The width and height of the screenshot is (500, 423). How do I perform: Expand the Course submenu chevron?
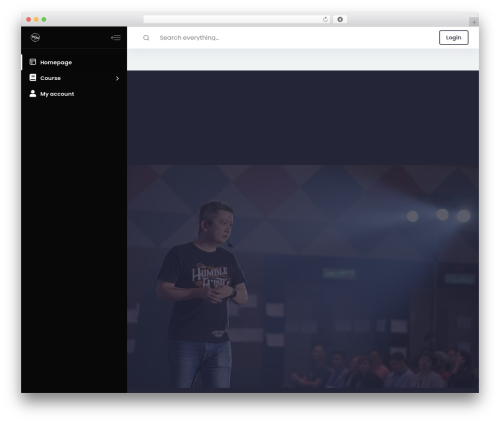[117, 78]
